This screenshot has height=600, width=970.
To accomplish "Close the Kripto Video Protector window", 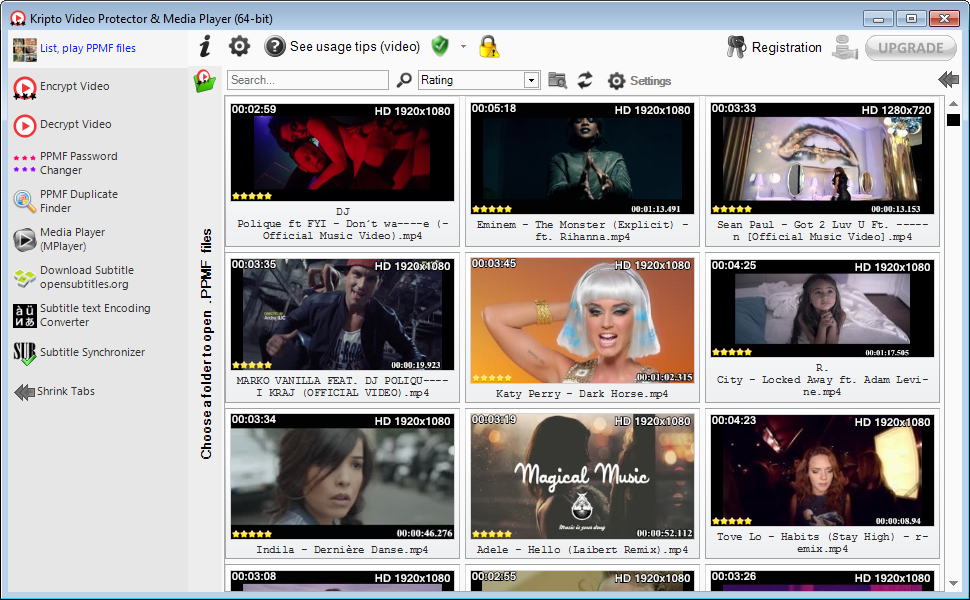I will click(x=945, y=19).
